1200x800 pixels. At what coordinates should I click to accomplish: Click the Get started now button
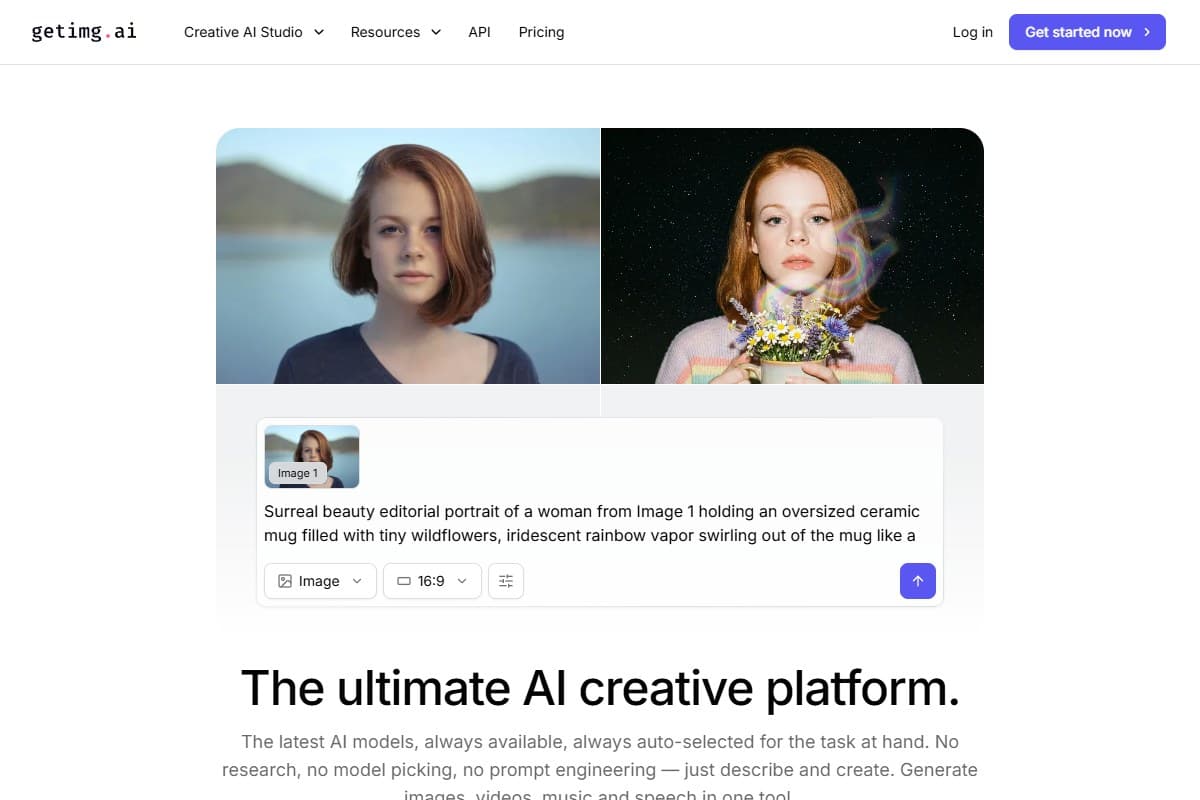click(1087, 32)
